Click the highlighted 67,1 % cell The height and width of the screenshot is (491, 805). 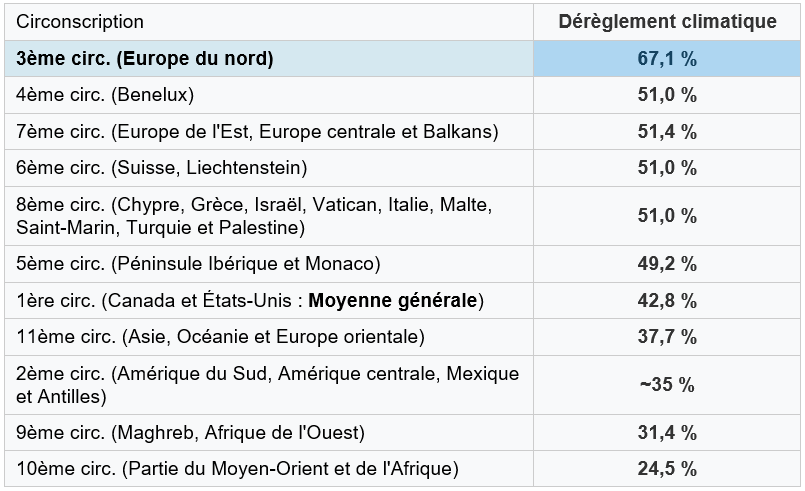click(x=667, y=58)
